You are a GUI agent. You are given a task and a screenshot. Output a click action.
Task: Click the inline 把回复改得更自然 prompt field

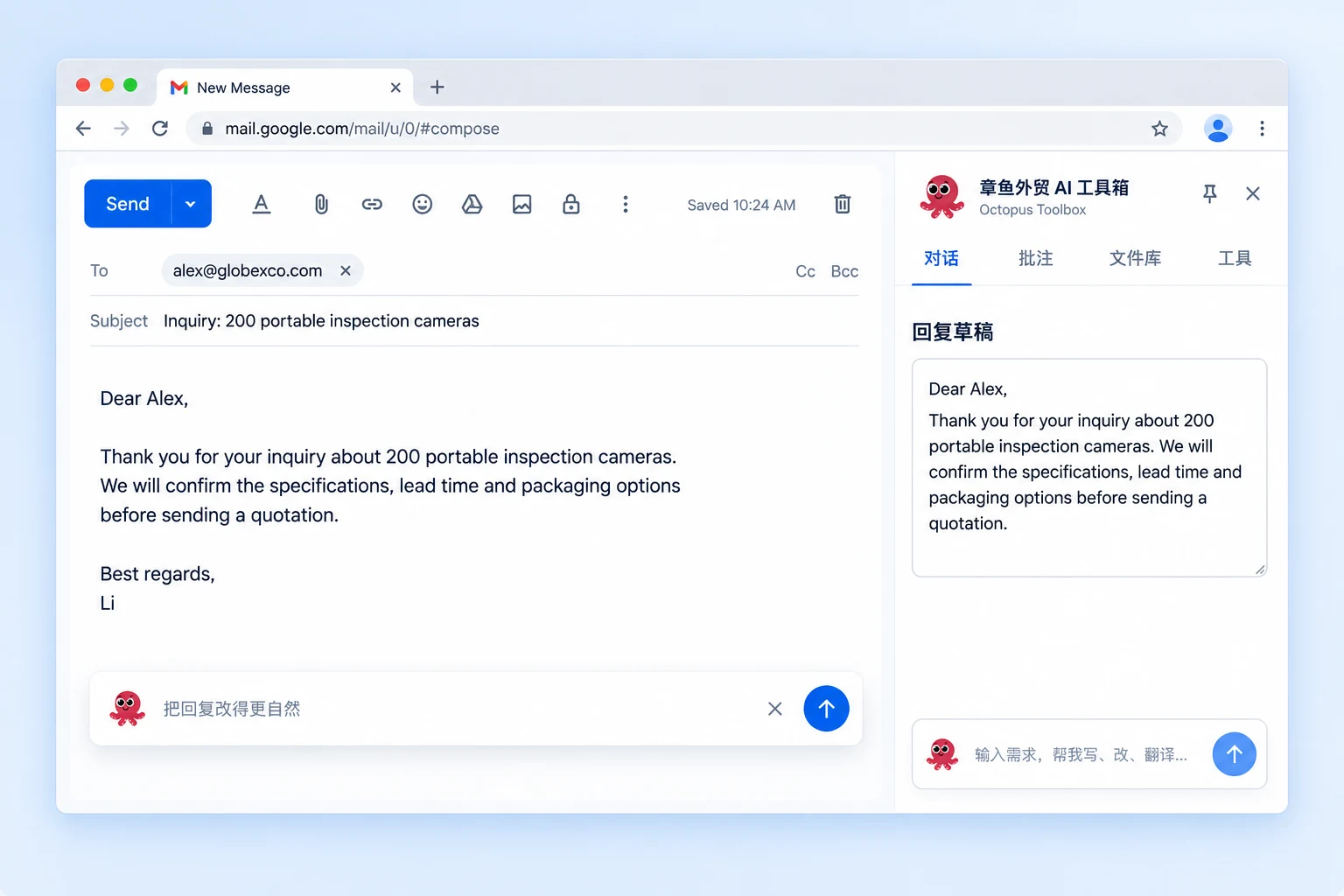pos(455,709)
